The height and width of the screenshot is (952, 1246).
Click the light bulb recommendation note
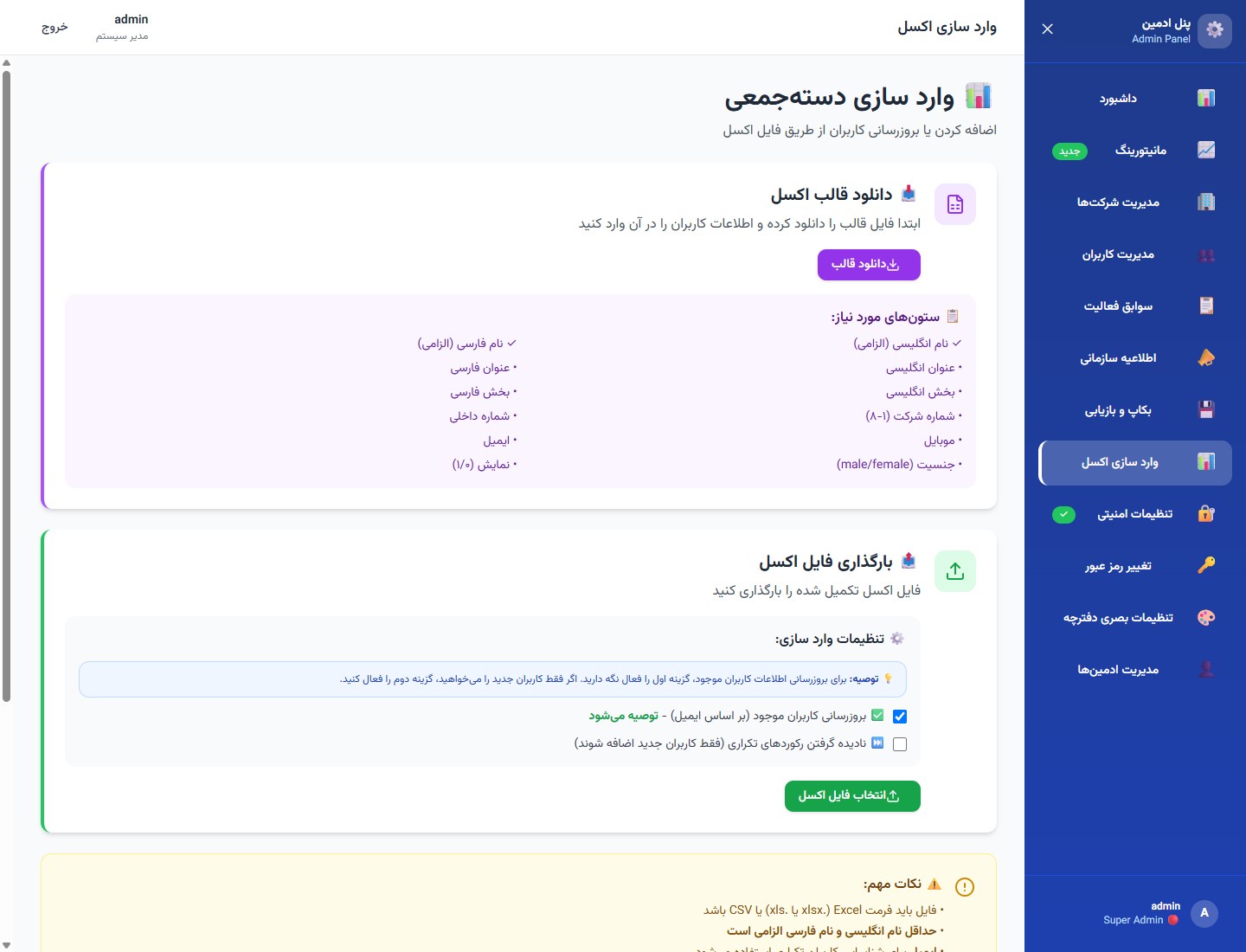pos(492,679)
